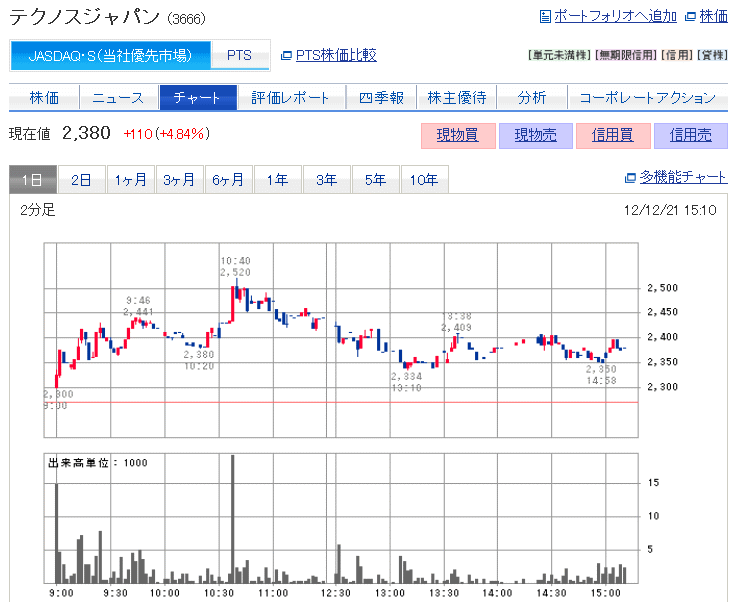Click the 10:40 2,520 high price label

(235, 266)
